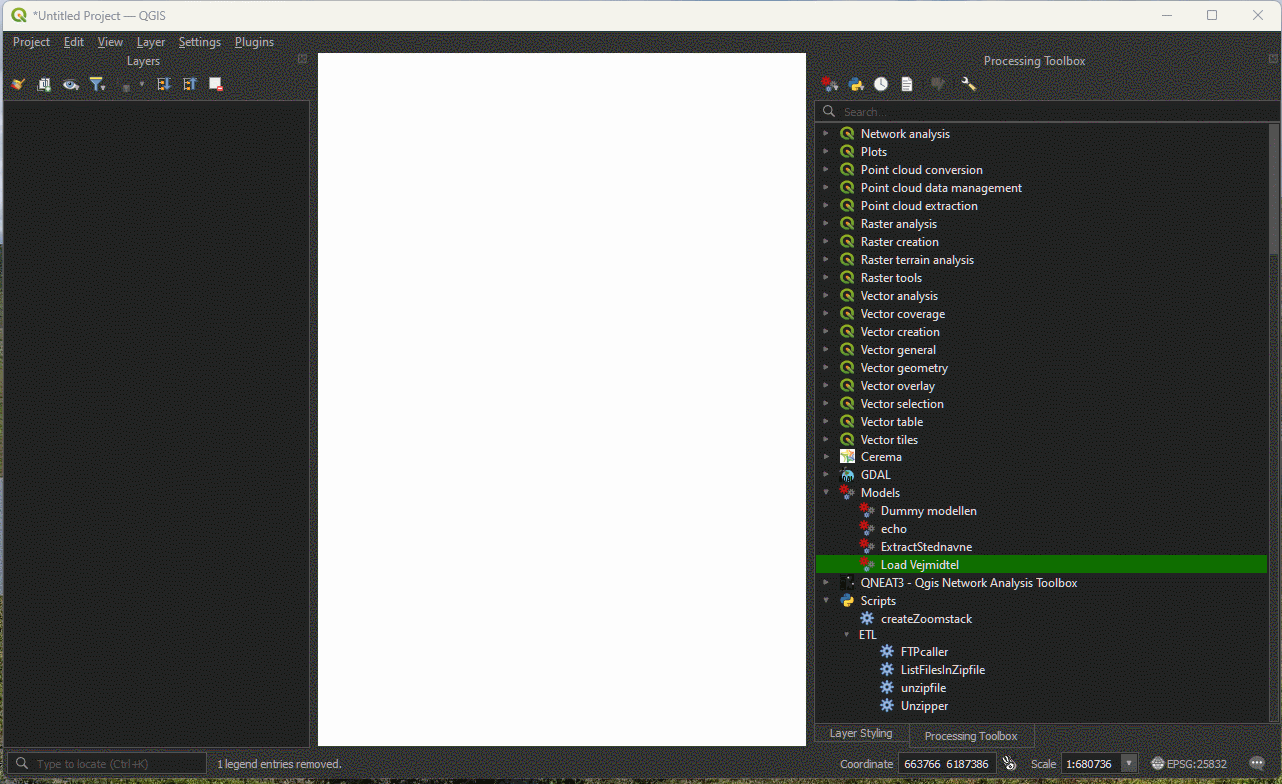
Task: Click the Expand All layers icon
Action: pyautogui.click(x=163, y=85)
